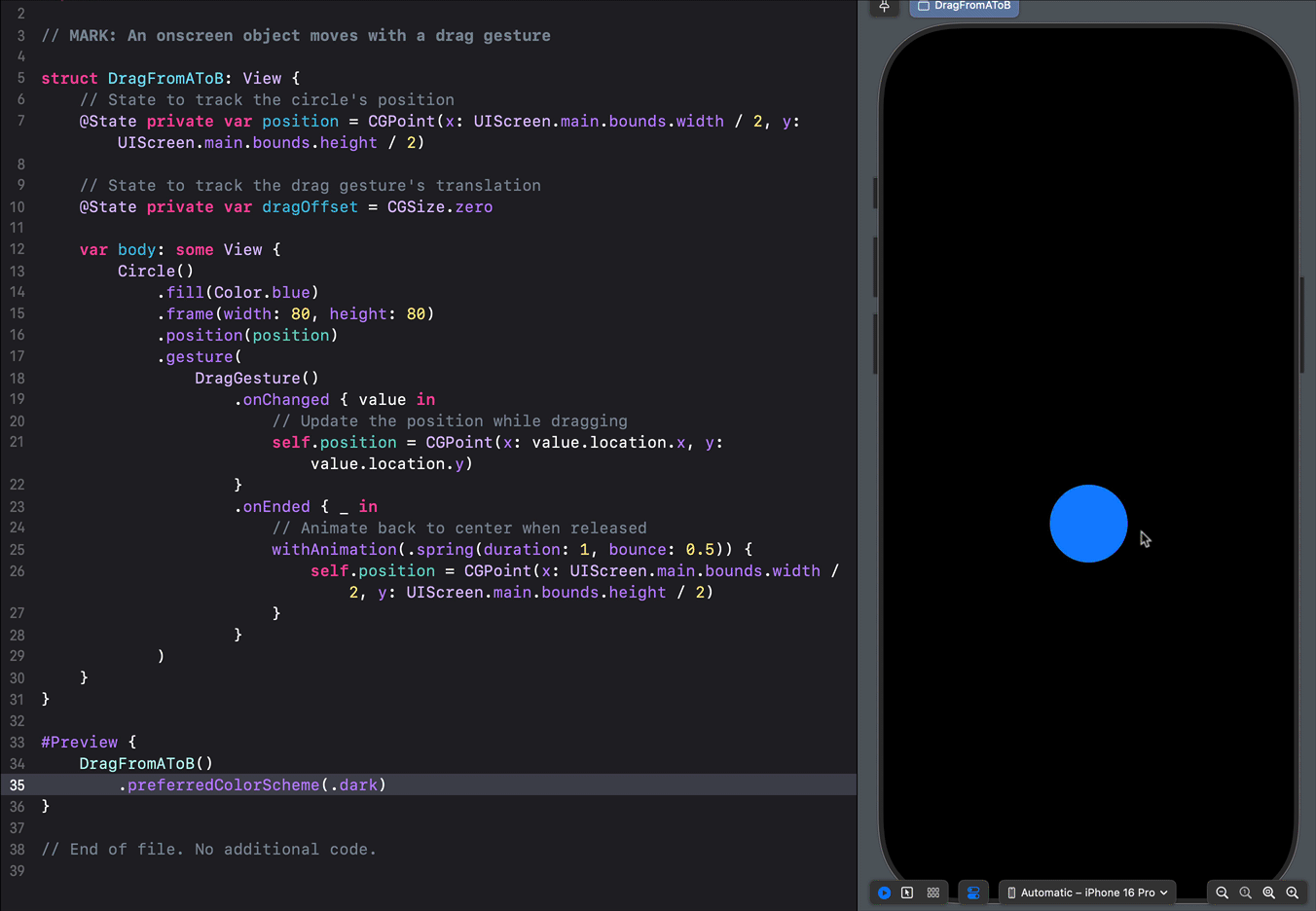Screen dimensions: 1316x911
Task: Click 'value.location.y' on the line 21 continuation
Action: point(387,464)
